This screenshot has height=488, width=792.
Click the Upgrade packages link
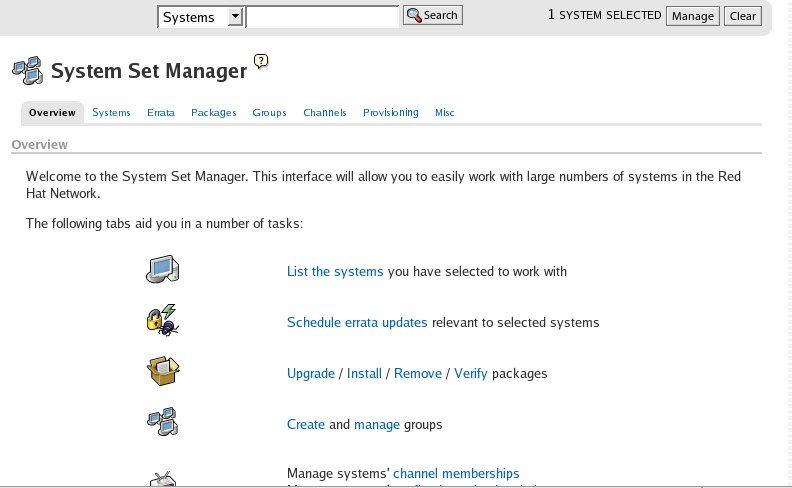(311, 373)
